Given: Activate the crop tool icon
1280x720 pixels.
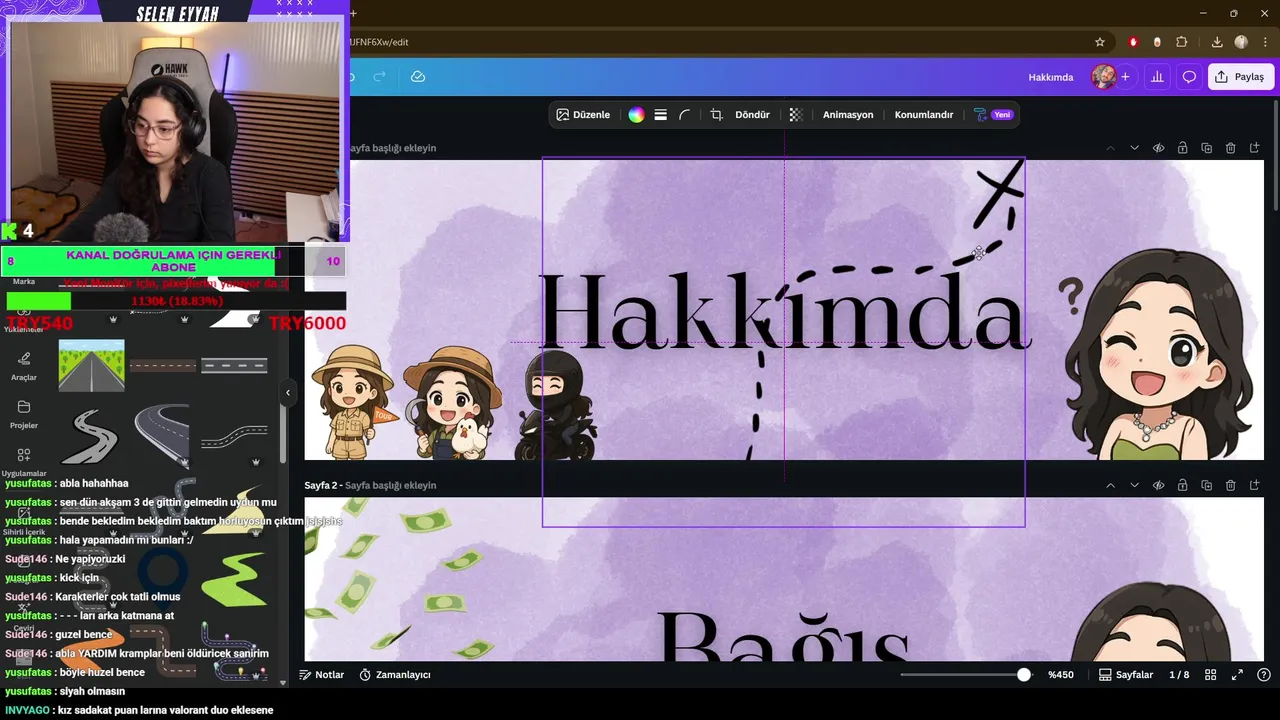Looking at the screenshot, I should coord(717,115).
